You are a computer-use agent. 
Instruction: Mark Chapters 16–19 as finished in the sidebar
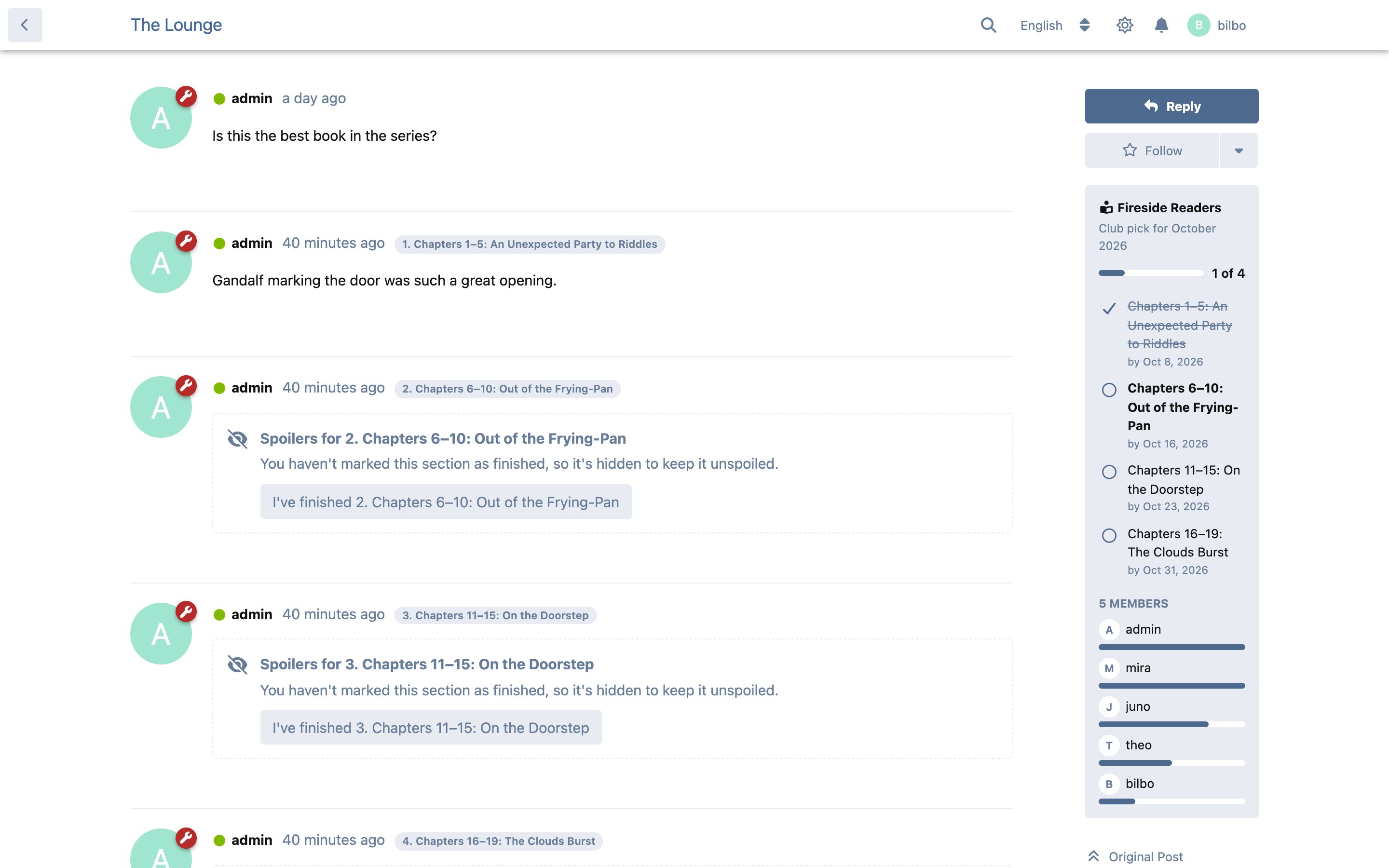(1109, 536)
